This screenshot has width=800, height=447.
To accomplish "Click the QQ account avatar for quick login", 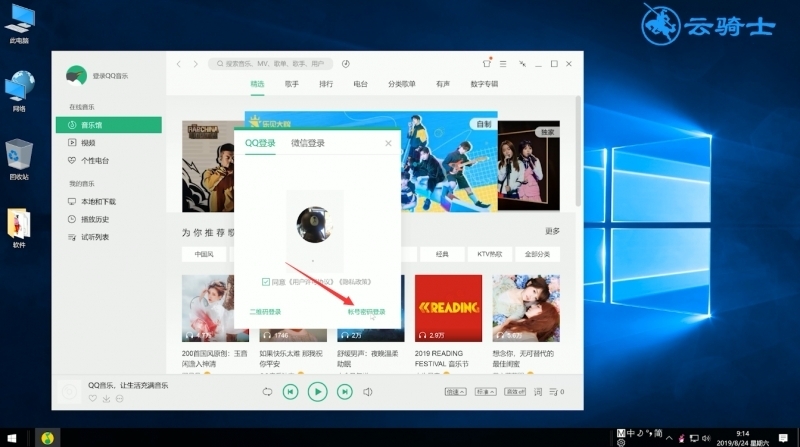I will pyautogui.click(x=314, y=225).
